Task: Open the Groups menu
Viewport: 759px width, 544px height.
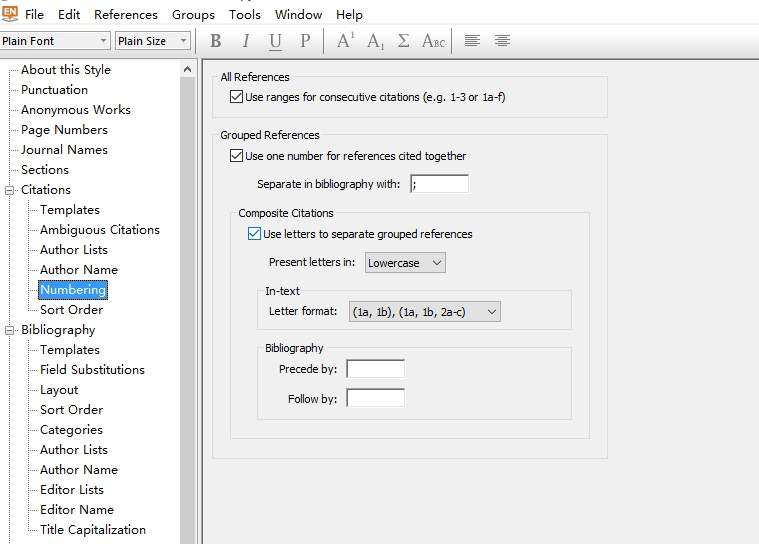Action: pyautogui.click(x=193, y=15)
